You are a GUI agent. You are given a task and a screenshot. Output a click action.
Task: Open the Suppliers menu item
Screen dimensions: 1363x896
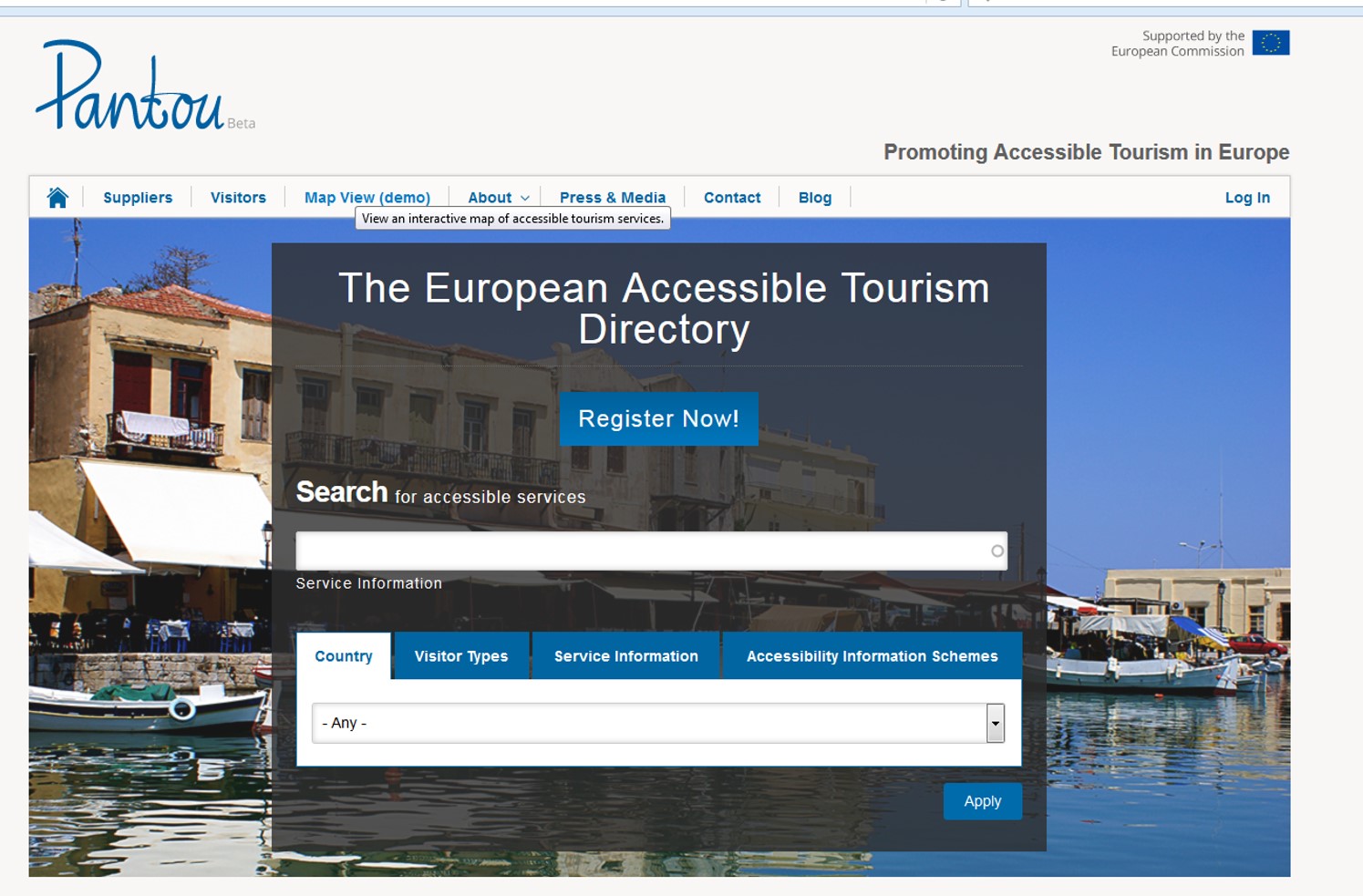(138, 198)
